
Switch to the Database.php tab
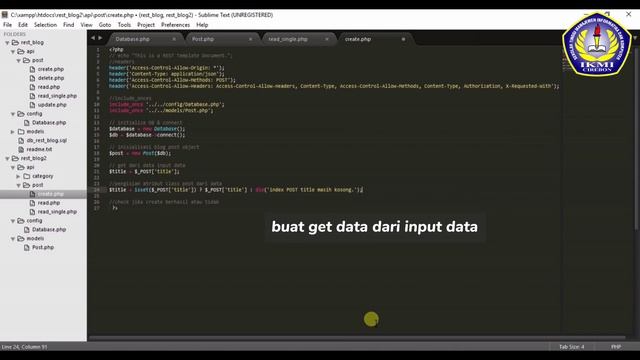(133, 39)
